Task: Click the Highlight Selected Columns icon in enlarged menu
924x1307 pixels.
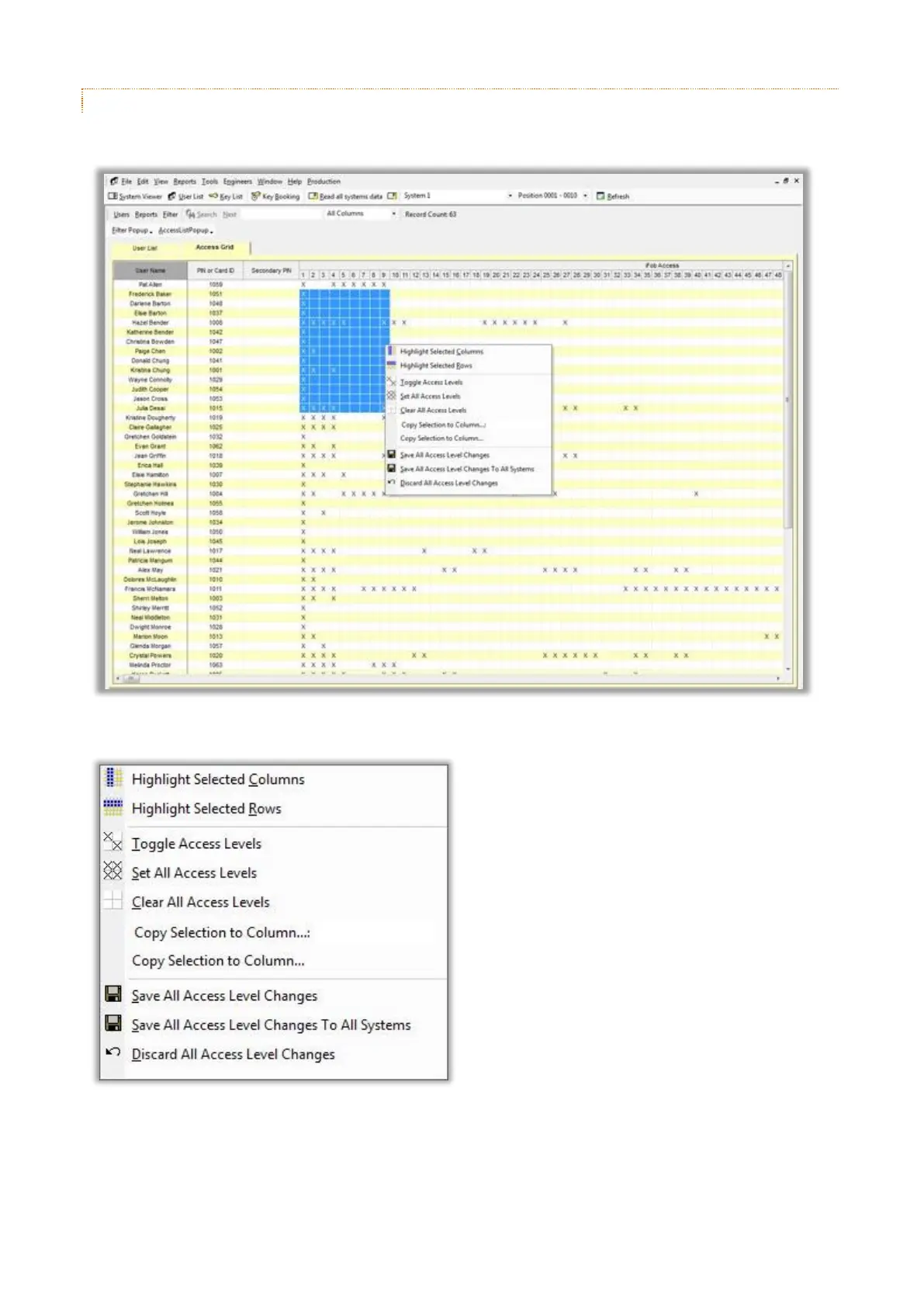Action: [x=113, y=777]
